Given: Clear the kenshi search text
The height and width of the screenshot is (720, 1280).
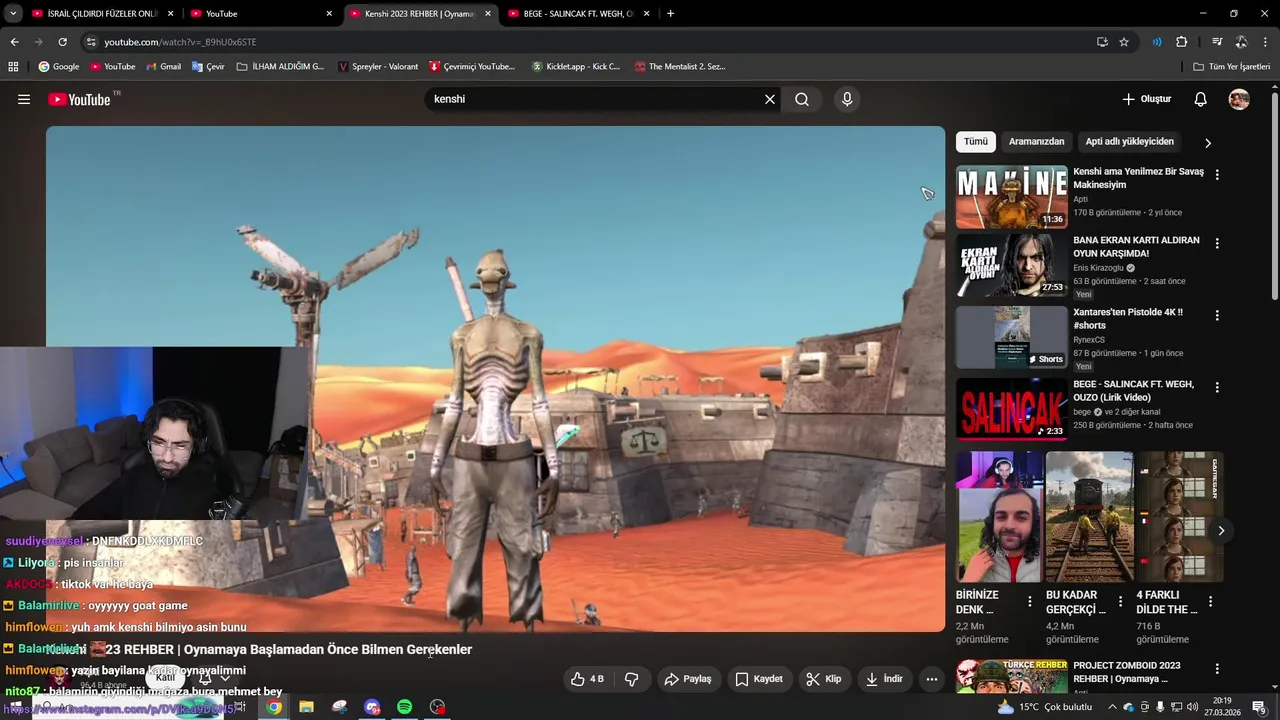Looking at the screenshot, I should pyautogui.click(x=770, y=99).
